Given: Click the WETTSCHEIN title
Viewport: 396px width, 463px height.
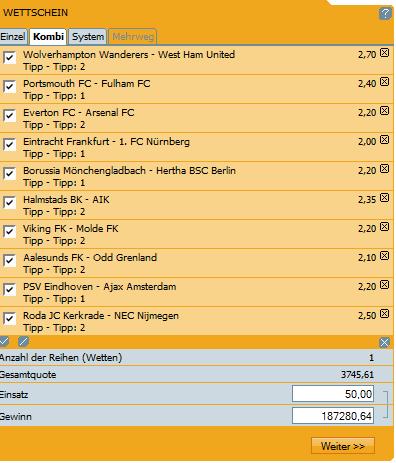Looking at the screenshot, I should 35,13.
